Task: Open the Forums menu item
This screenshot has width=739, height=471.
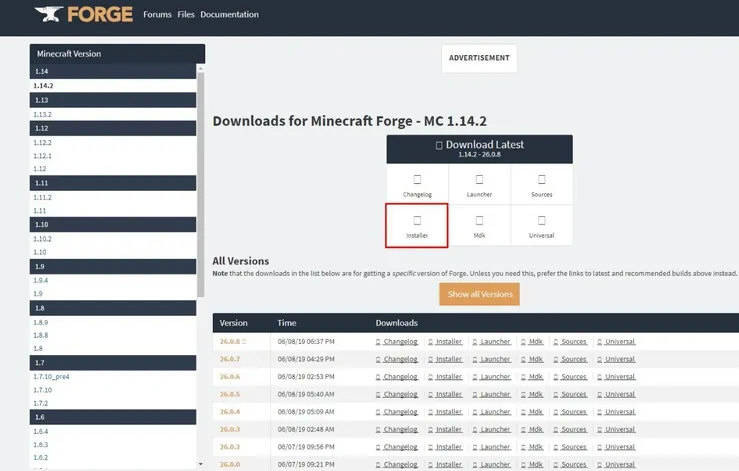Action: tap(157, 15)
